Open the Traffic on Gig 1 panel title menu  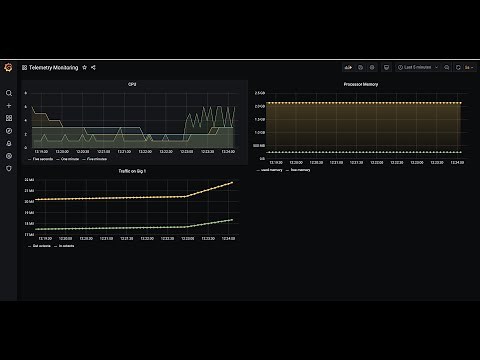132,171
